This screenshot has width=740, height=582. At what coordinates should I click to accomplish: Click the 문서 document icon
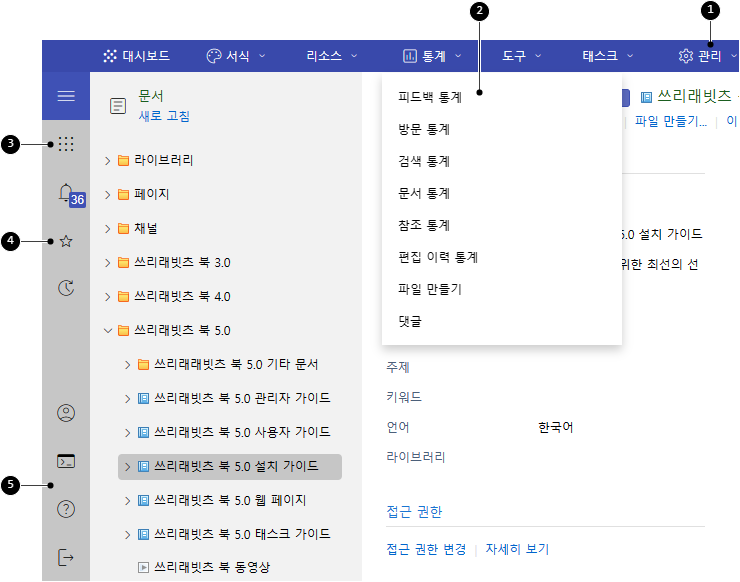(118, 106)
